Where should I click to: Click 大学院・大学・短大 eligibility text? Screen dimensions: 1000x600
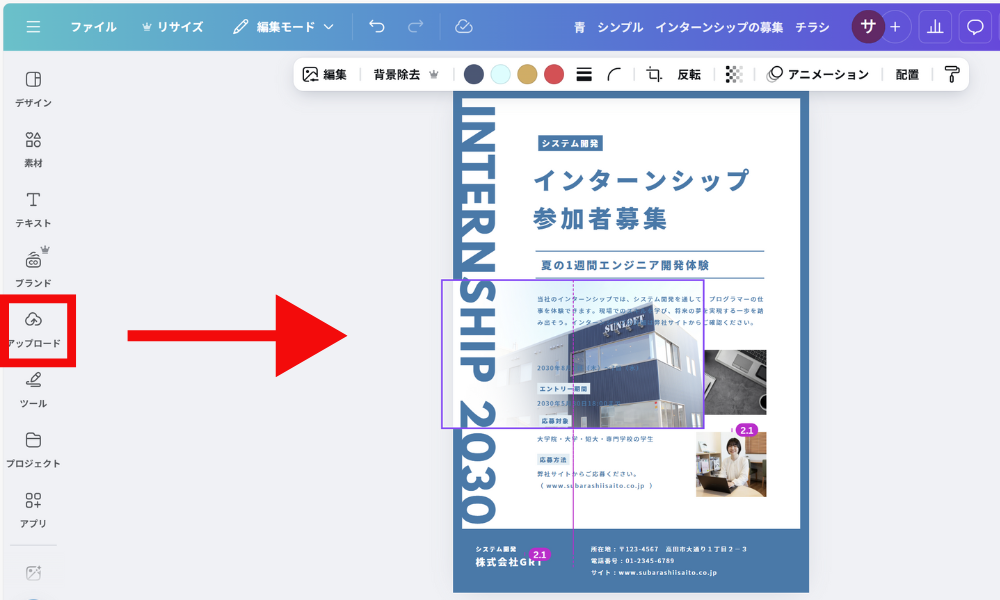point(595,439)
